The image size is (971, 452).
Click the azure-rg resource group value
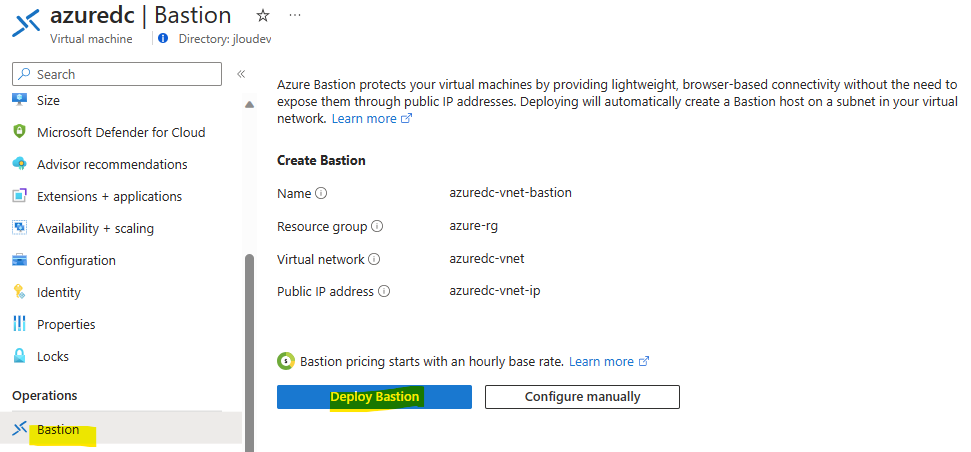coord(474,226)
